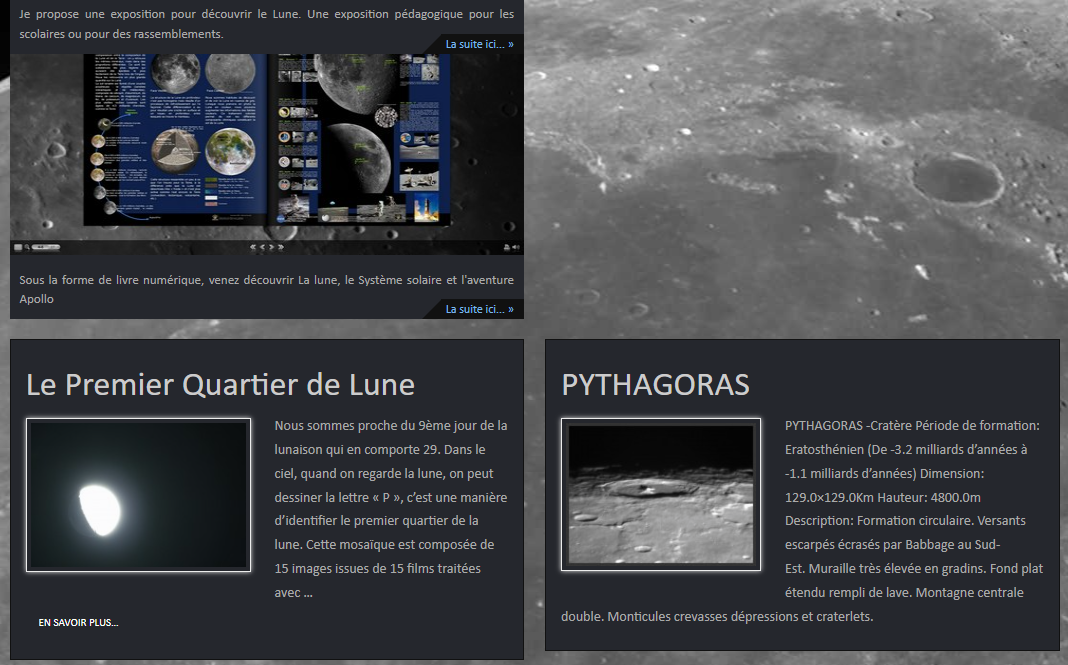Open the "PYTHAGORAS" article heading

coord(655,384)
